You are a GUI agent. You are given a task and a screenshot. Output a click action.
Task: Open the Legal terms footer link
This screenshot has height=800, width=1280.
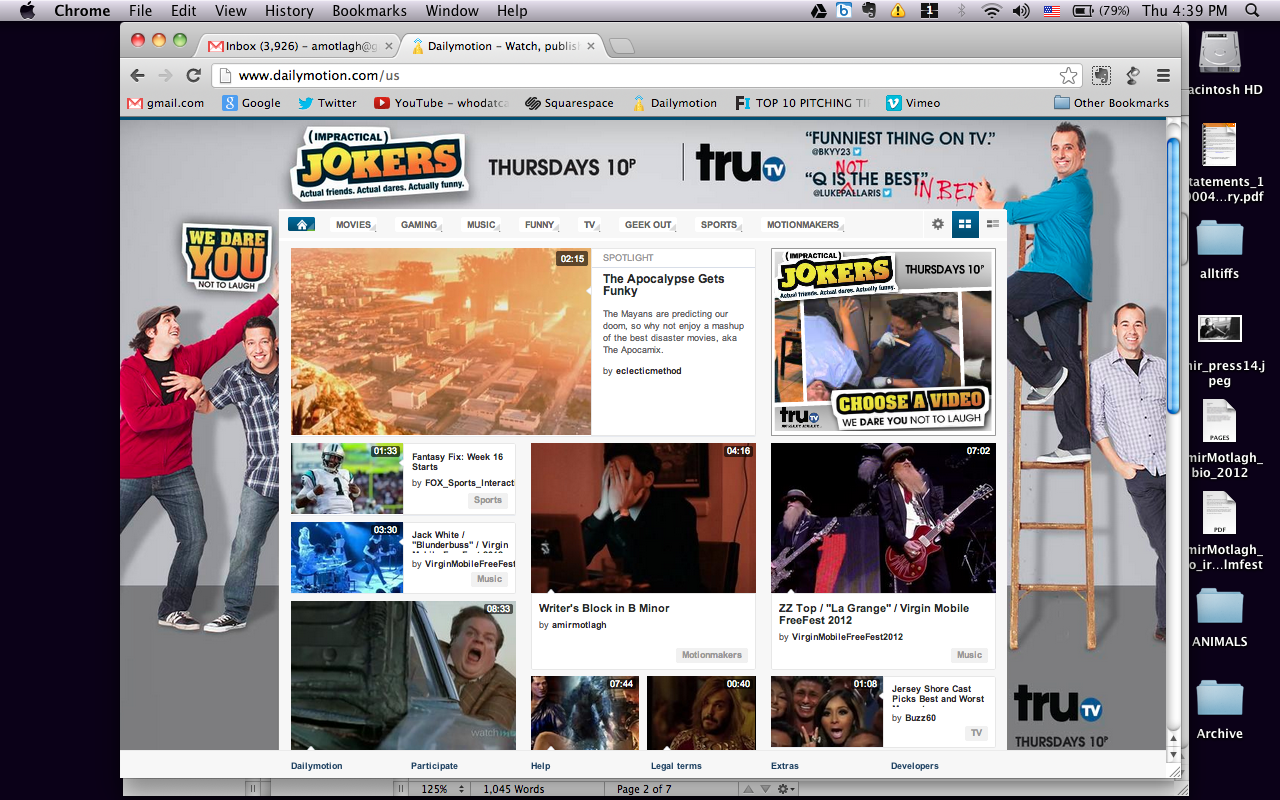click(x=676, y=766)
